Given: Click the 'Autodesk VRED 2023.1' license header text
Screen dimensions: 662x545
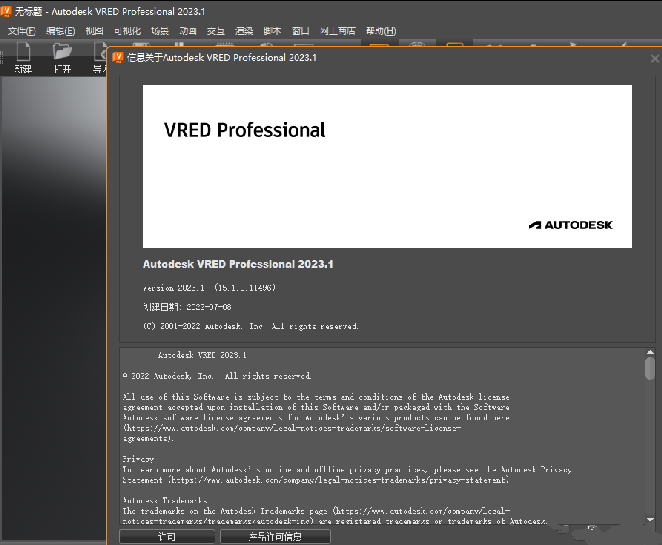Looking at the screenshot, I should pyautogui.click(x=202, y=355).
